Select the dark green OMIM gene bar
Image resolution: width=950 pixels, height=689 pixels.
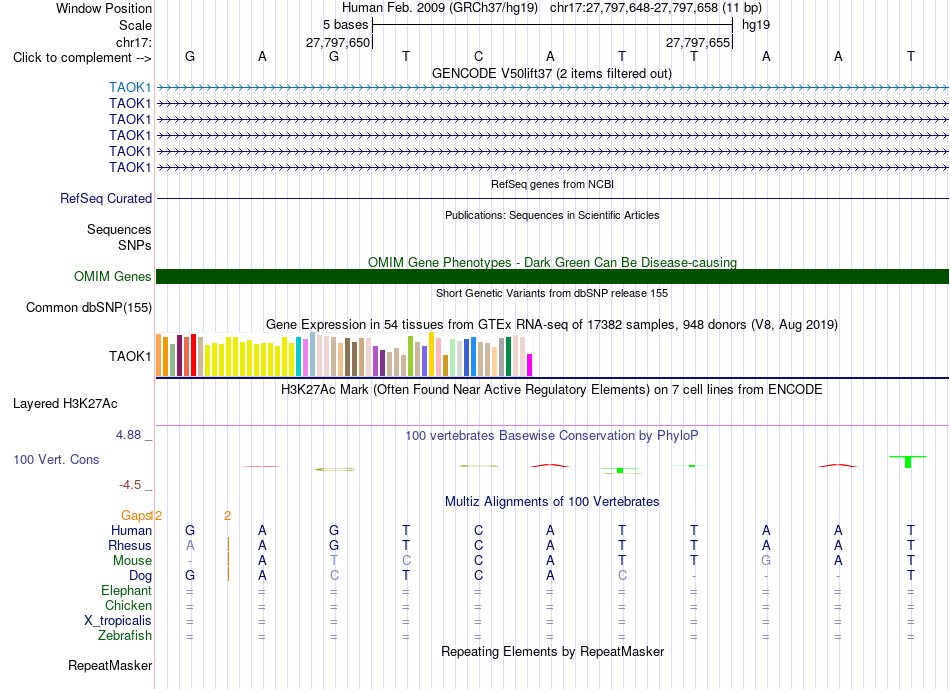point(552,276)
